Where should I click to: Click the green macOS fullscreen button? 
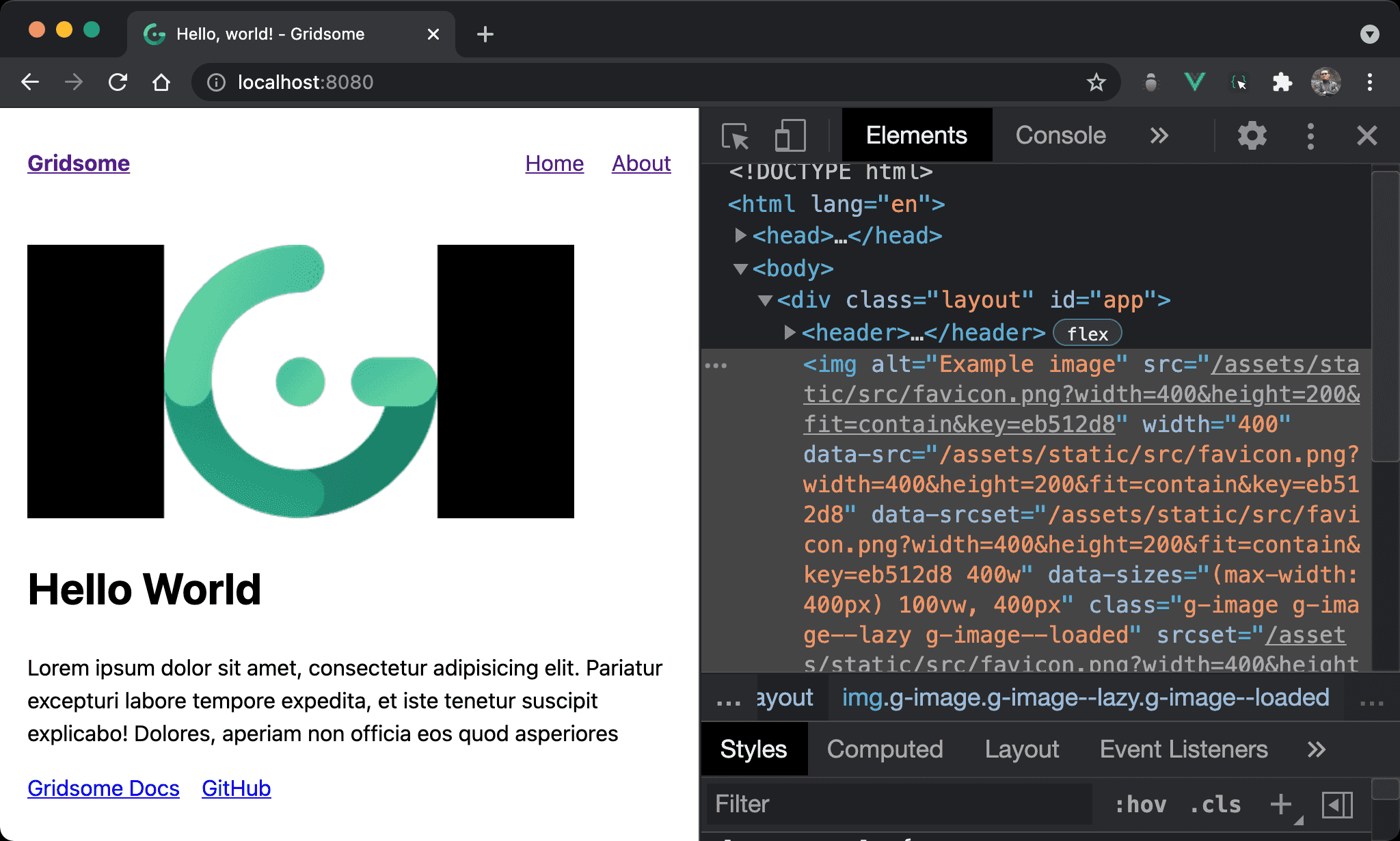92,29
